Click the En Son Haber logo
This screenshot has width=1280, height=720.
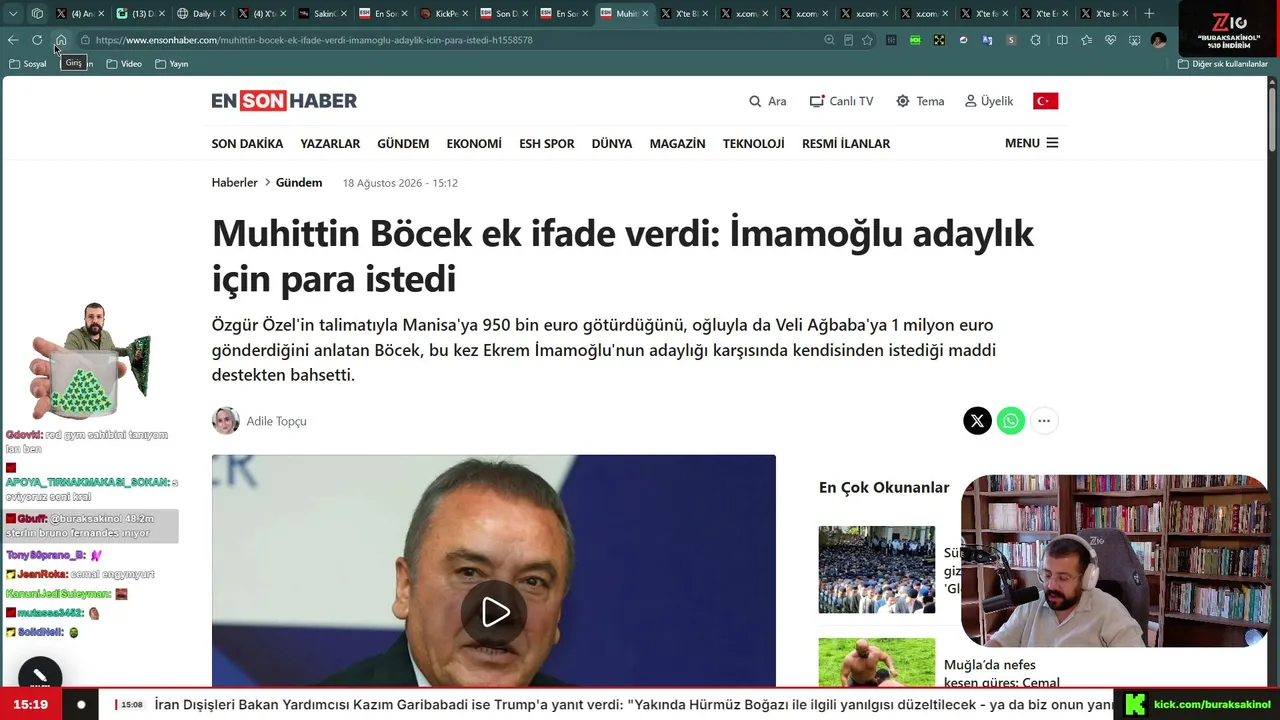tap(284, 101)
